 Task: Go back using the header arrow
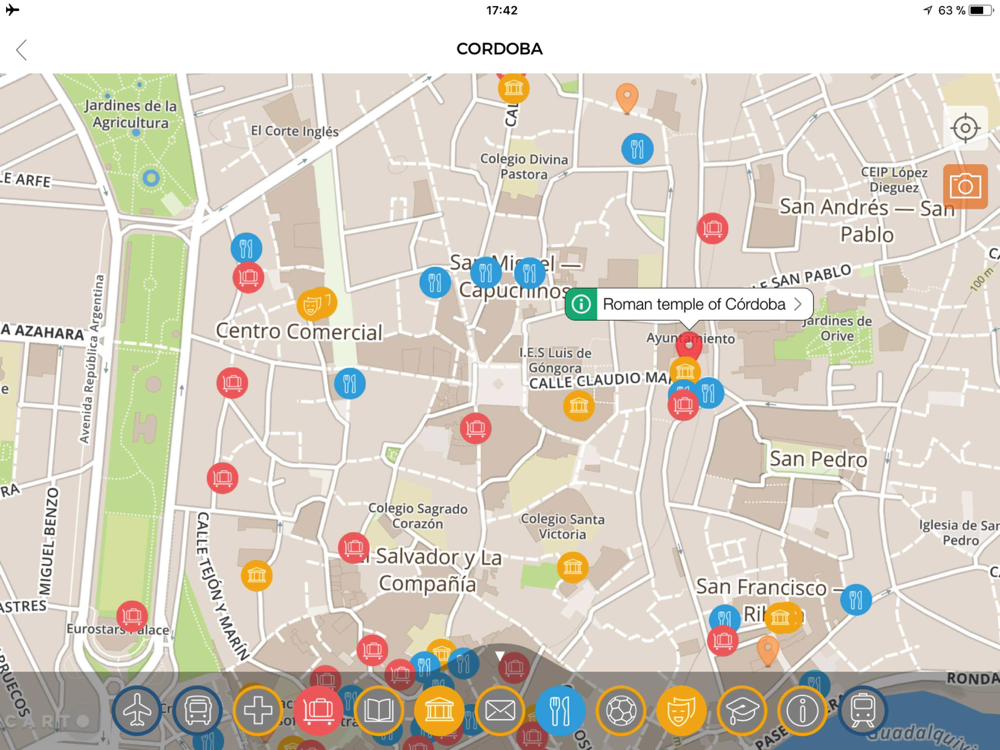click(22, 49)
